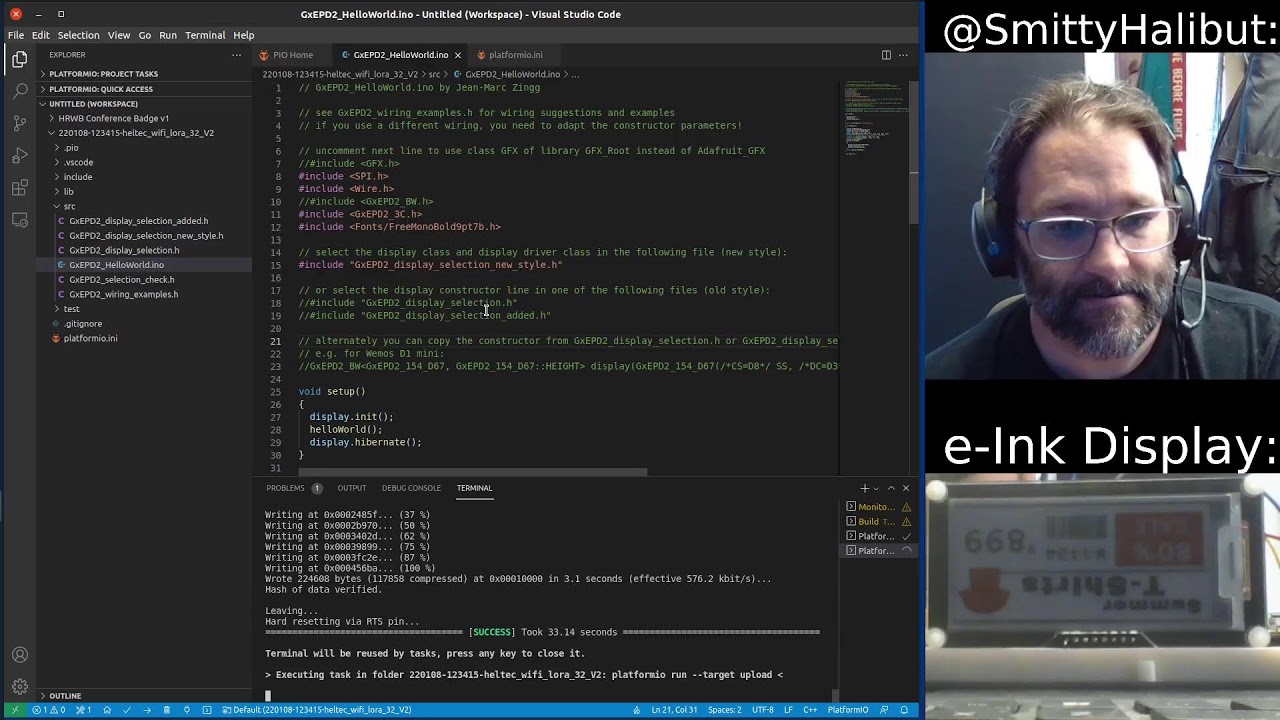Open the Manage gear icon
This screenshot has width=1280, height=720.
point(20,687)
